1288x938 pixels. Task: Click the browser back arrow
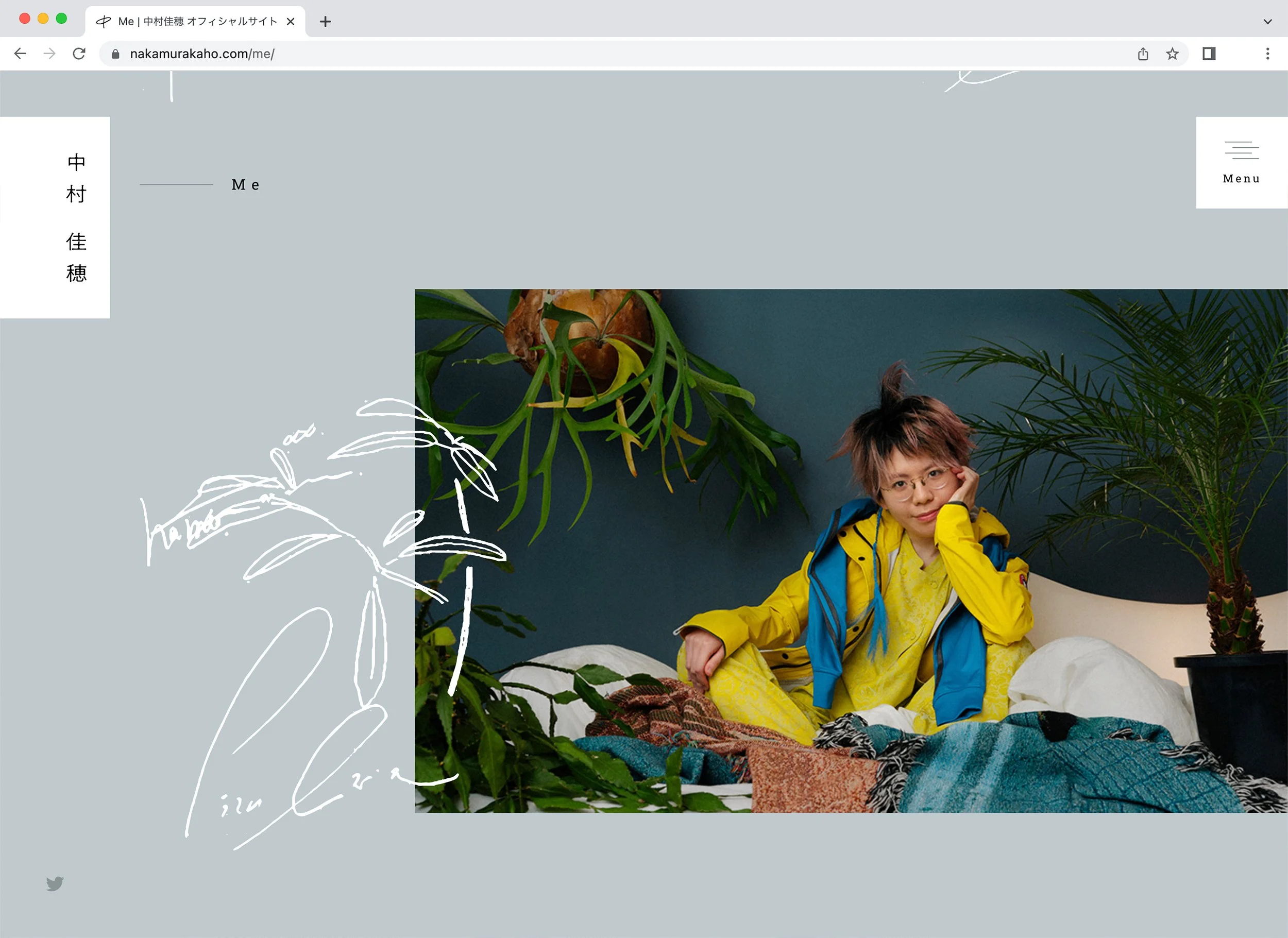coord(20,54)
